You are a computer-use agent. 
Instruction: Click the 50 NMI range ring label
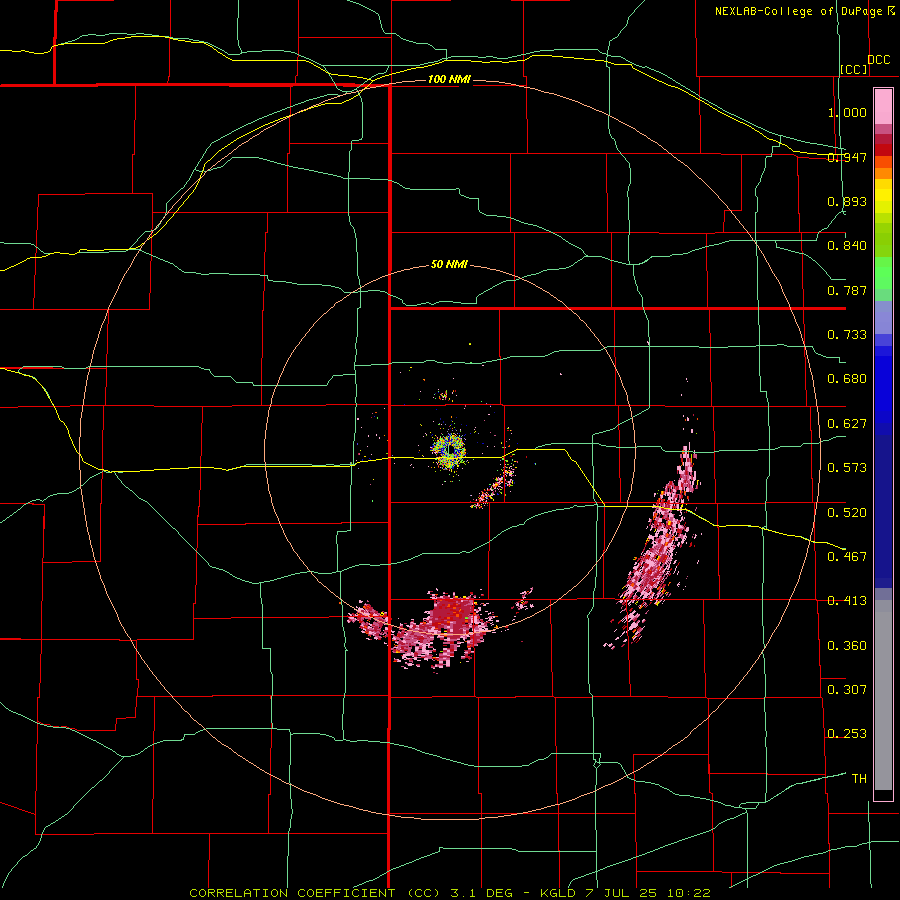[449, 265]
